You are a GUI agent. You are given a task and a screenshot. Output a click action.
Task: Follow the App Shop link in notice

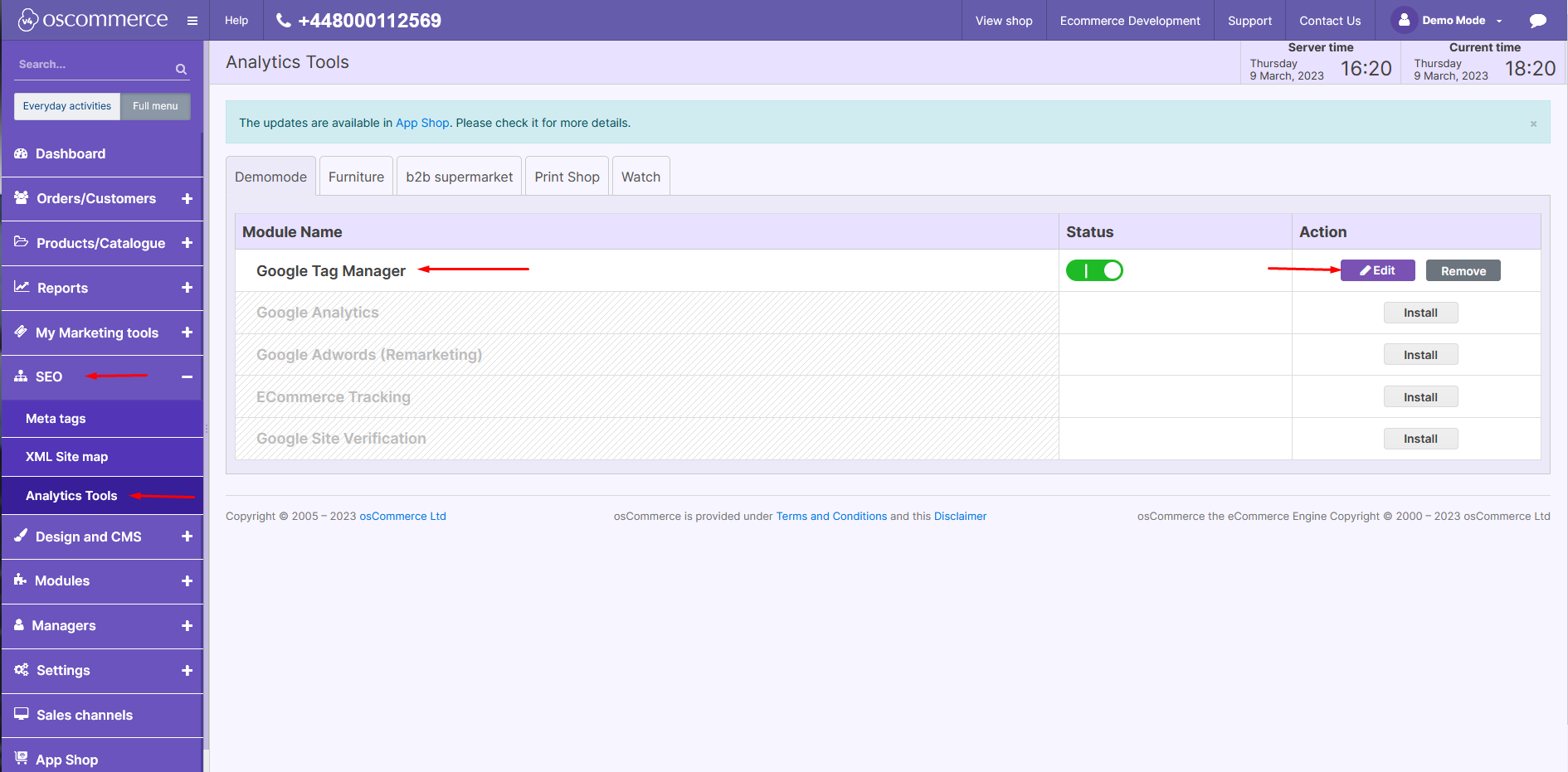422,123
